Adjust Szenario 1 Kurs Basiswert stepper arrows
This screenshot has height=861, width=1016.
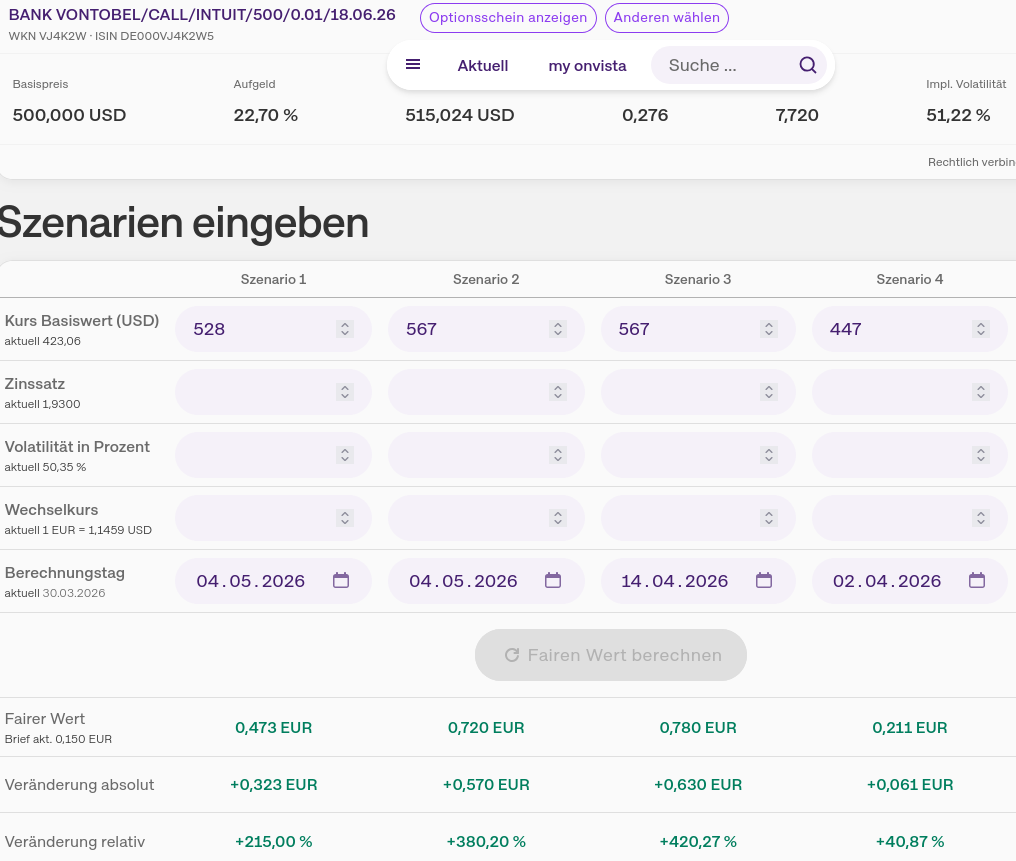point(345,329)
